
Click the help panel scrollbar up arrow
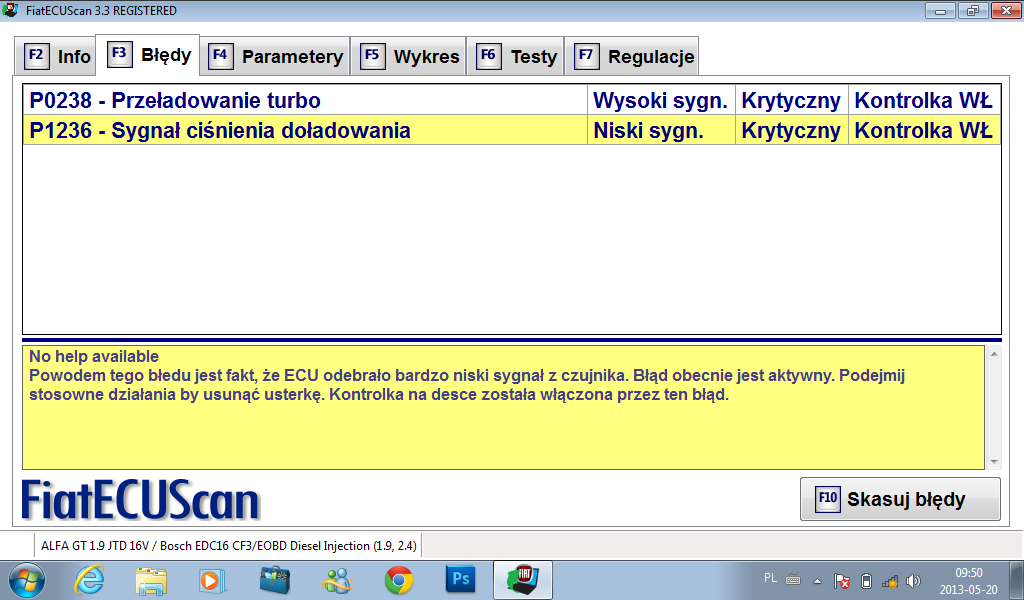pos(994,354)
